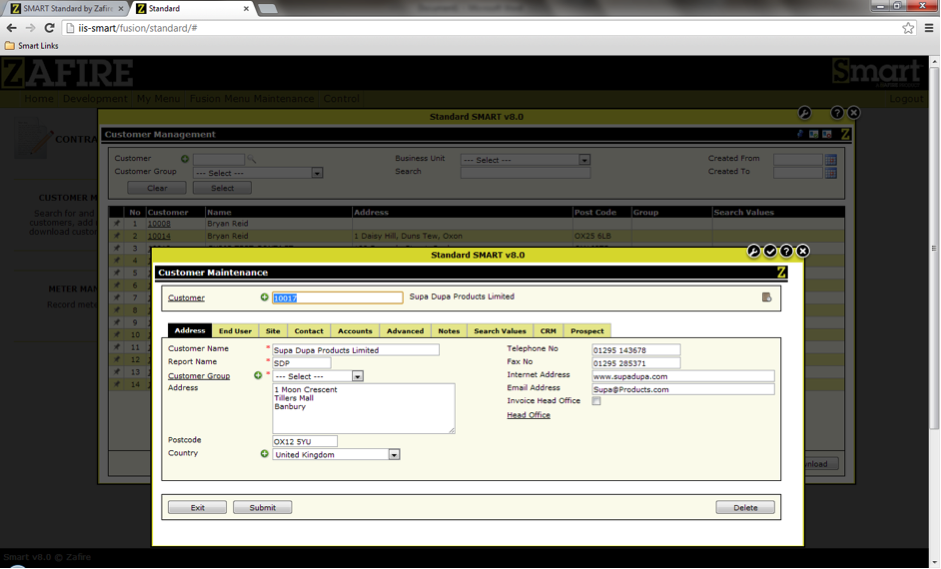This screenshot has height=569, width=941.
Task: Click the Fax No field
Action: (x=636, y=363)
